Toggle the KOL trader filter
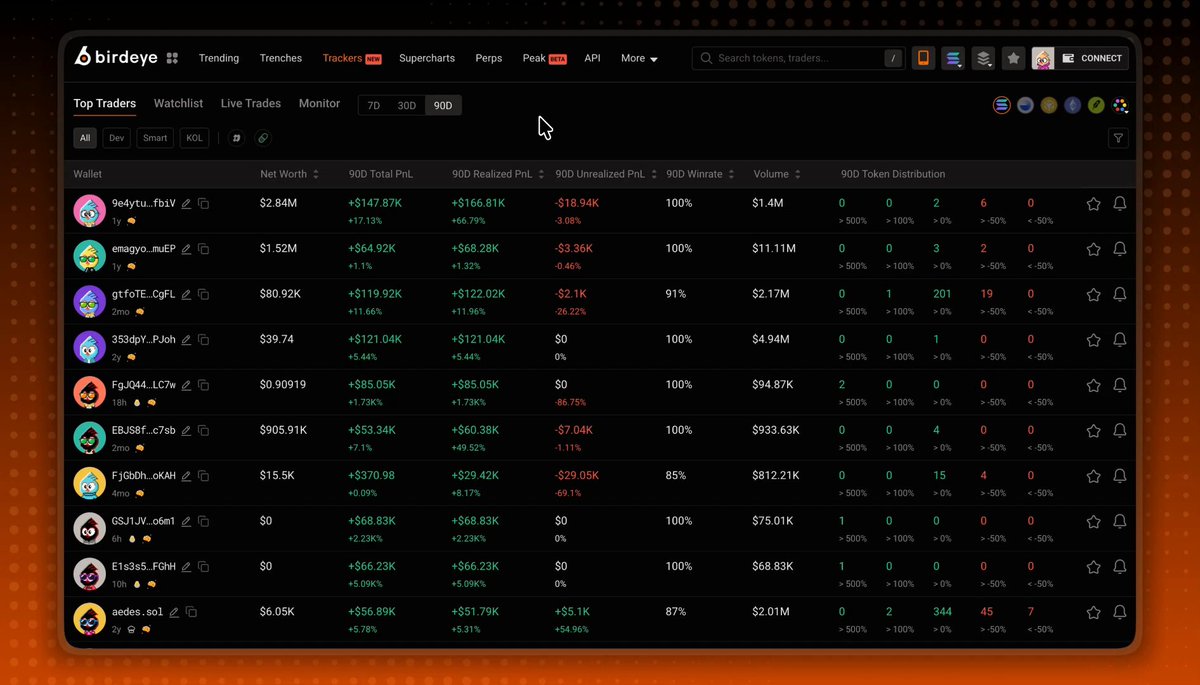The width and height of the screenshot is (1200, 685). tap(194, 138)
